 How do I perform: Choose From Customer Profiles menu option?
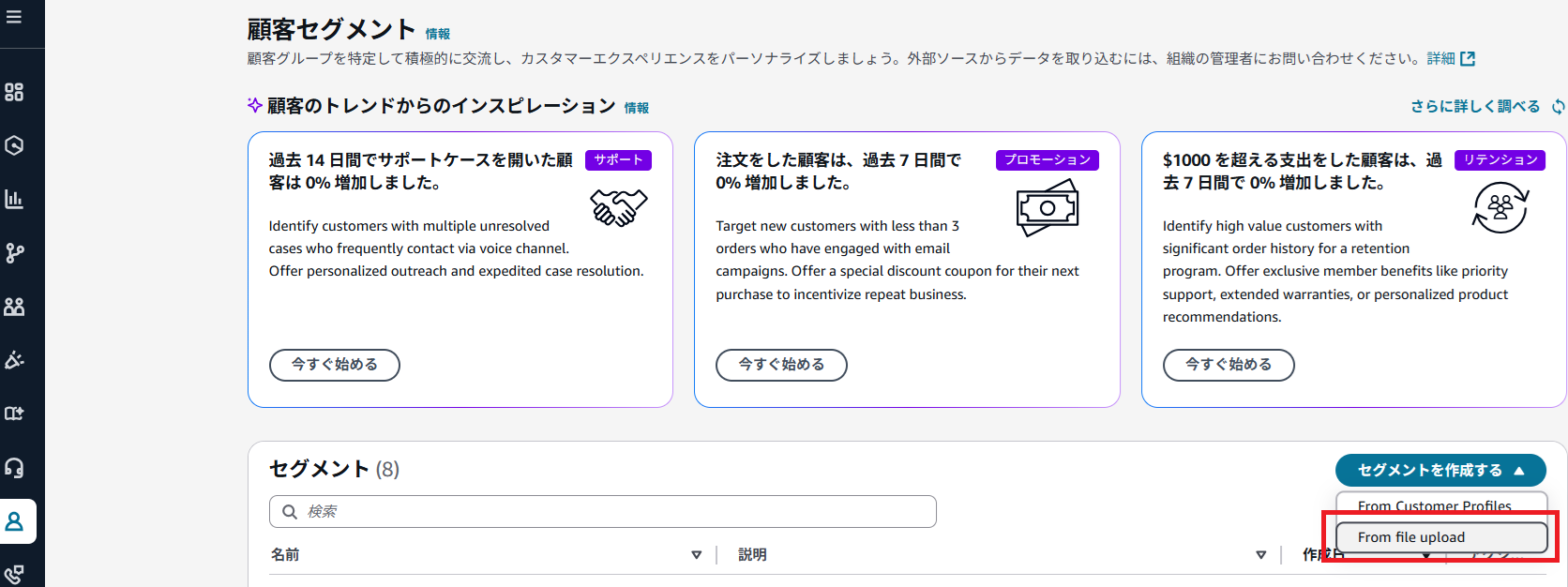point(1440,505)
